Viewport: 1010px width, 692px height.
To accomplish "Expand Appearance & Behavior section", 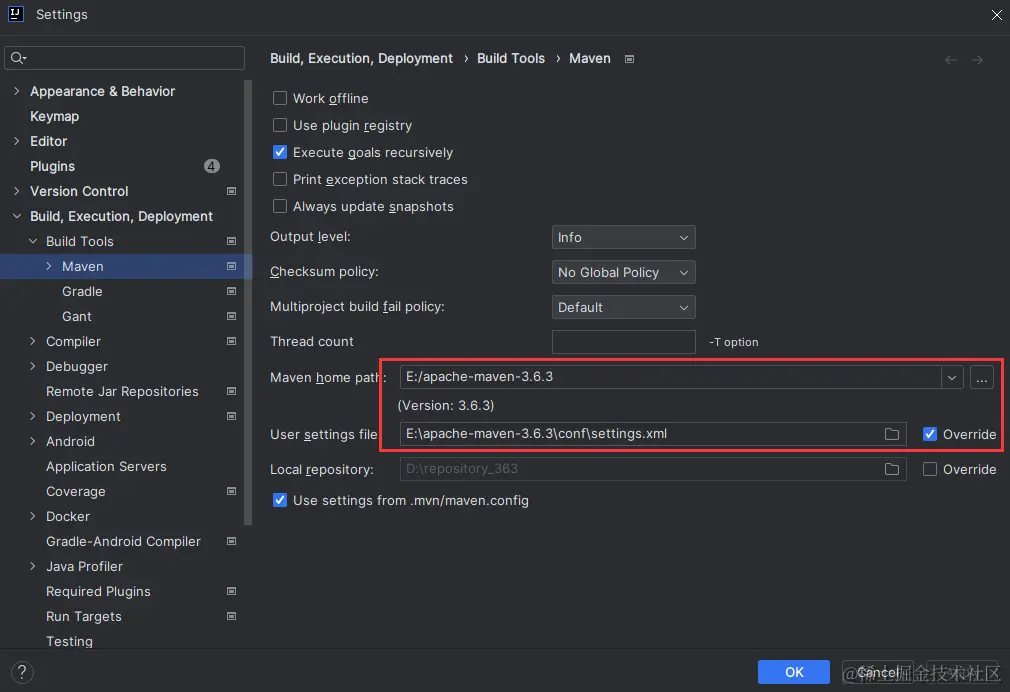I will click(17, 91).
